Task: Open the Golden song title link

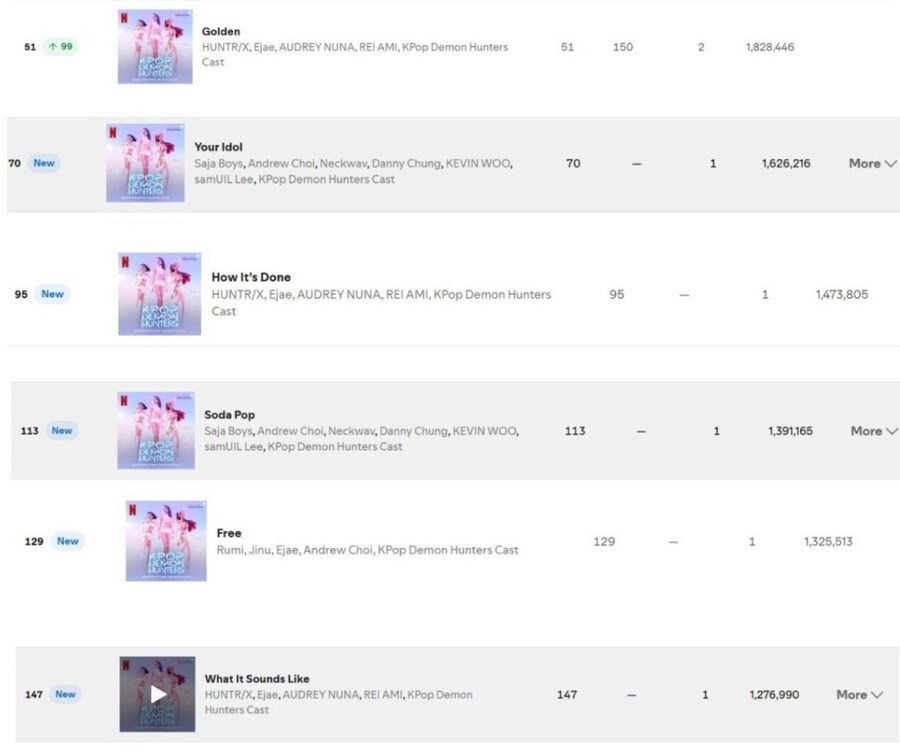Action: pos(221,32)
